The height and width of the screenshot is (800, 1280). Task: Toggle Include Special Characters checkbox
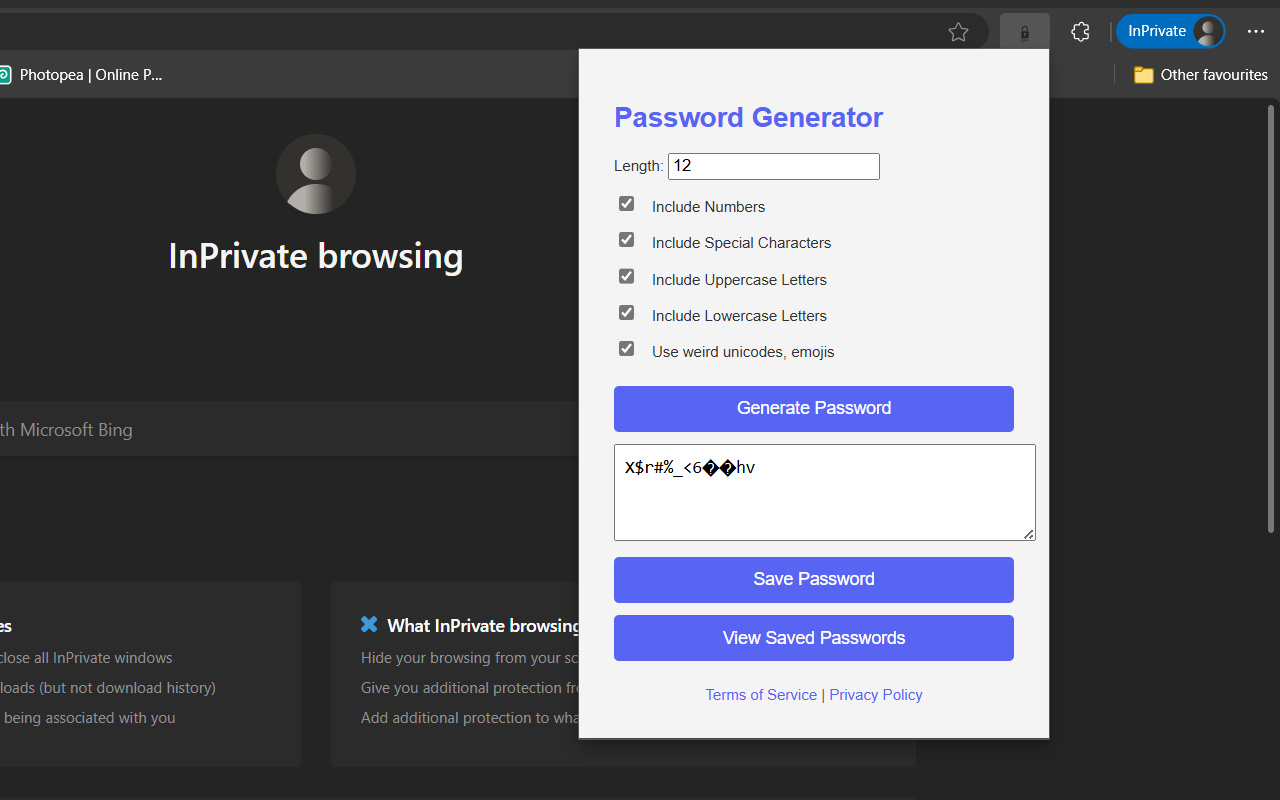point(626,240)
